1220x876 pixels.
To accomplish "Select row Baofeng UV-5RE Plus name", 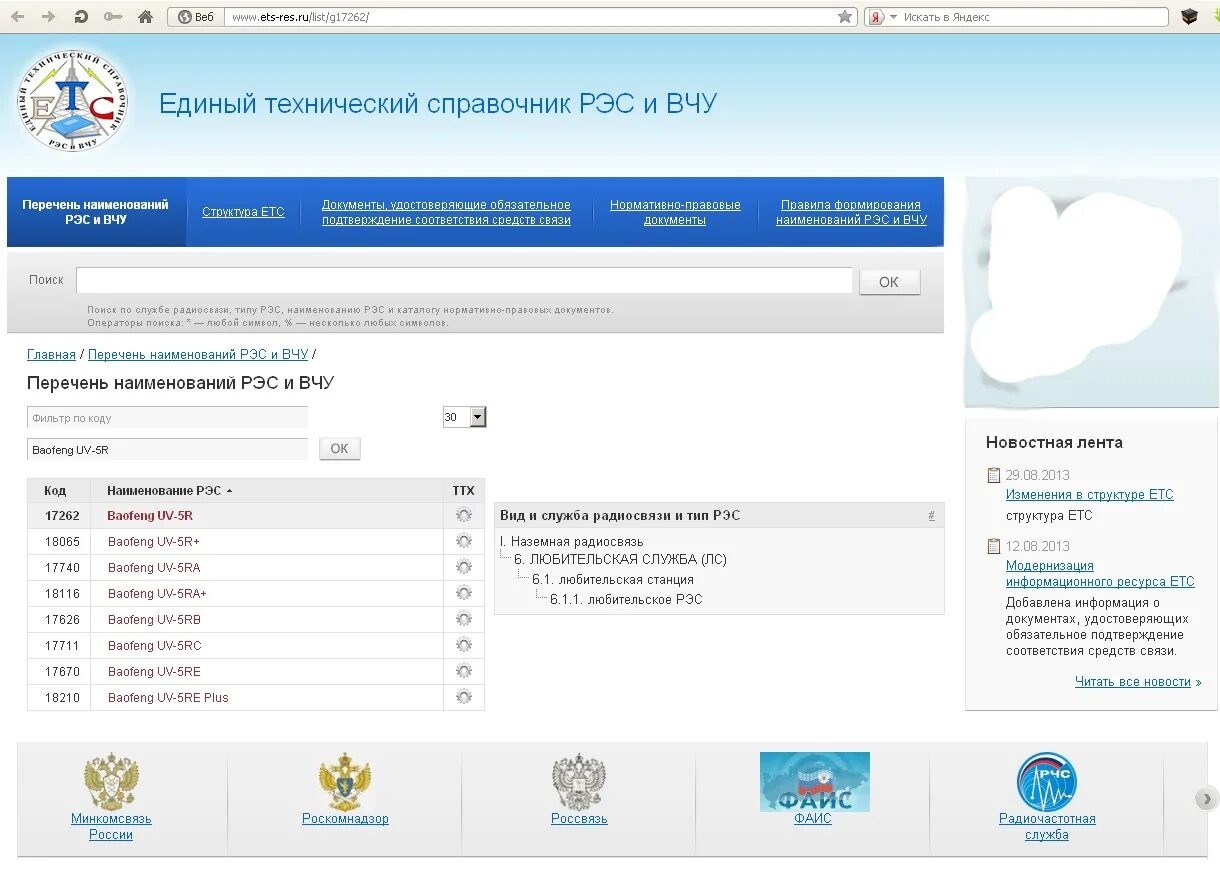I will coord(168,698).
